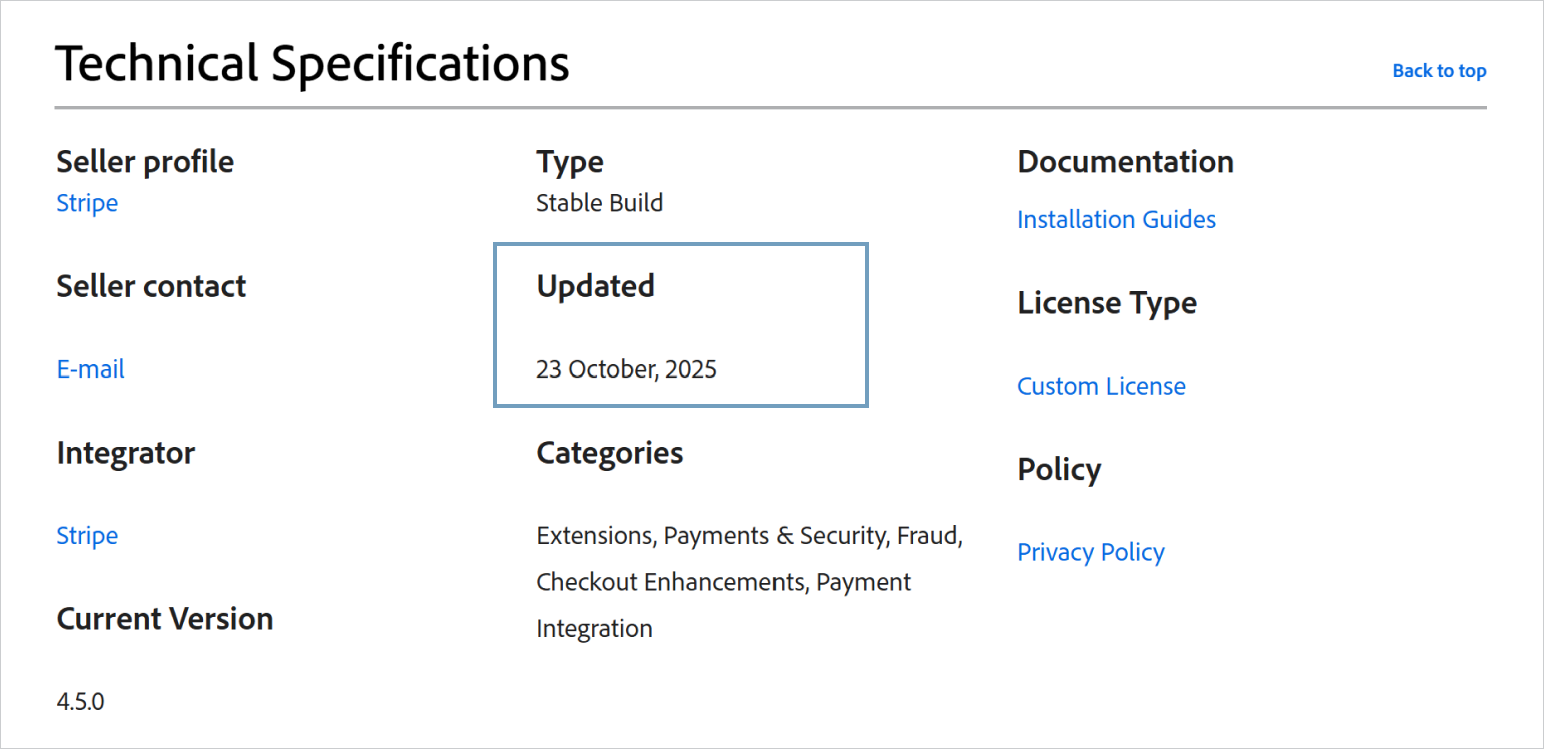Click the Updated heading in highlighted box
1544x749 pixels.
click(x=595, y=286)
